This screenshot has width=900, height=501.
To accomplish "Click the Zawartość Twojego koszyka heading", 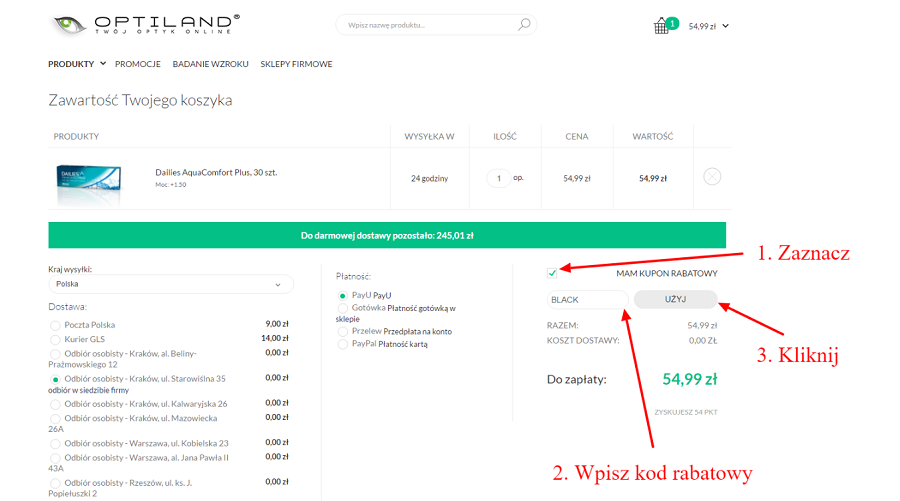I will [141, 100].
